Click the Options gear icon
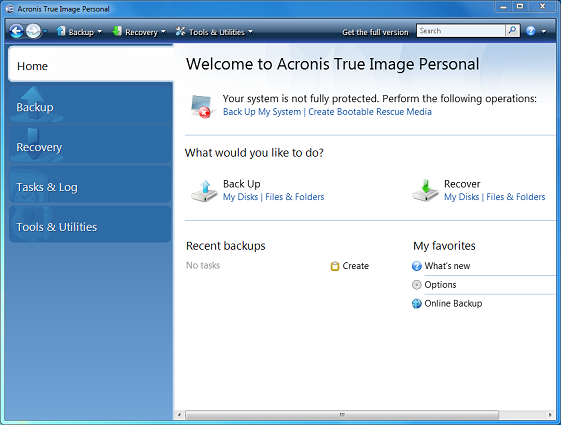 pyautogui.click(x=417, y=285)
